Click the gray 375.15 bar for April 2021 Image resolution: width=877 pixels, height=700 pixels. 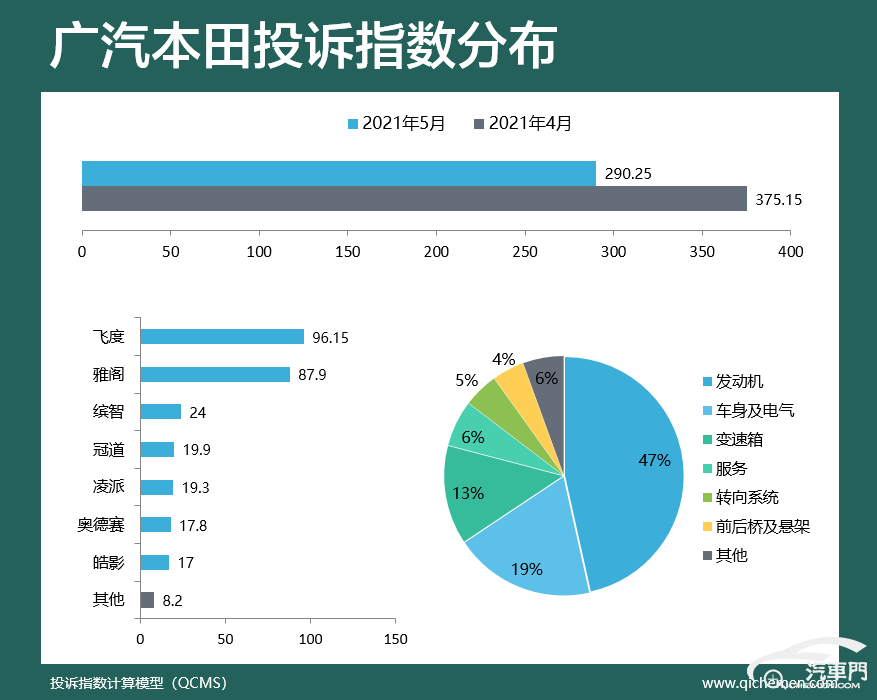pyautogui.click(x=414, y=198)
